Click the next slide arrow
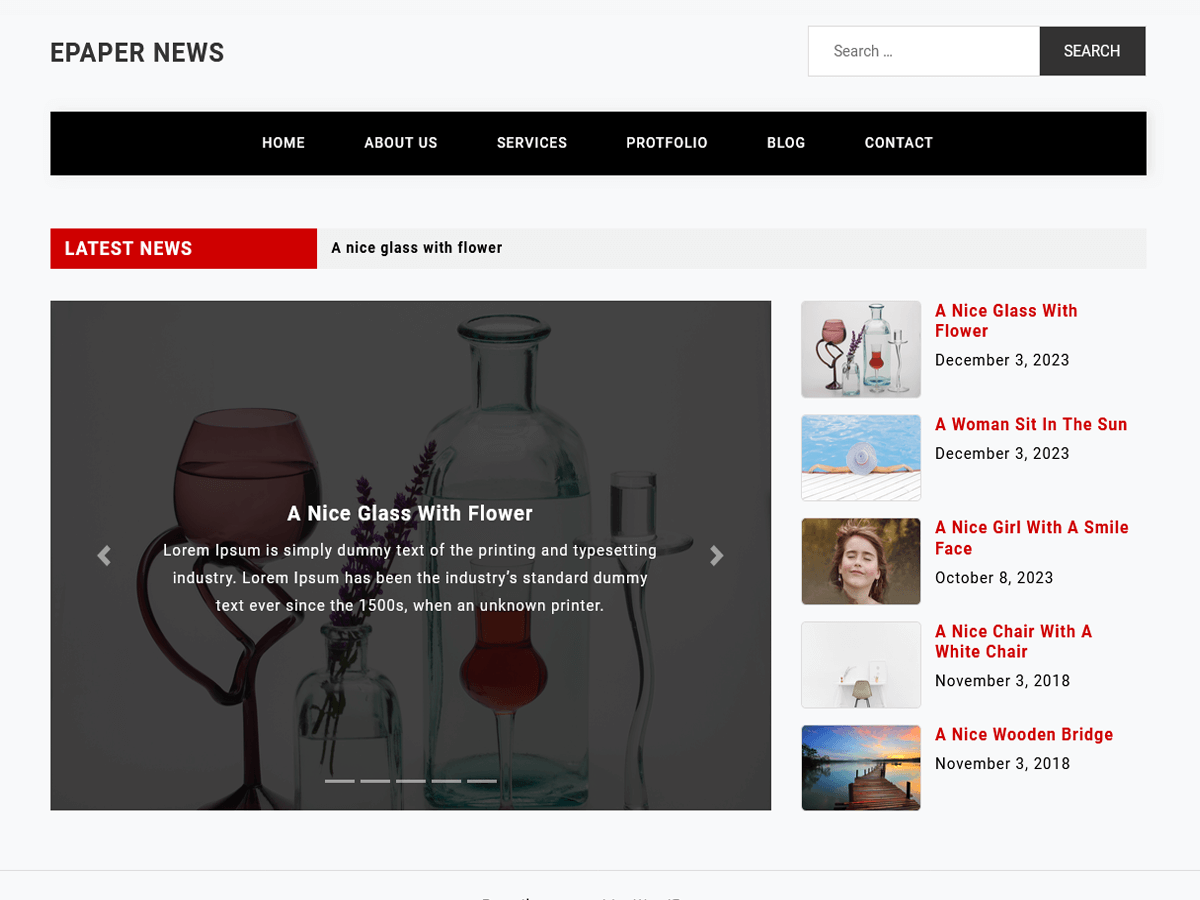This screenshot has width=1200, height=900. pyautogui.click(x=717, y=555)
